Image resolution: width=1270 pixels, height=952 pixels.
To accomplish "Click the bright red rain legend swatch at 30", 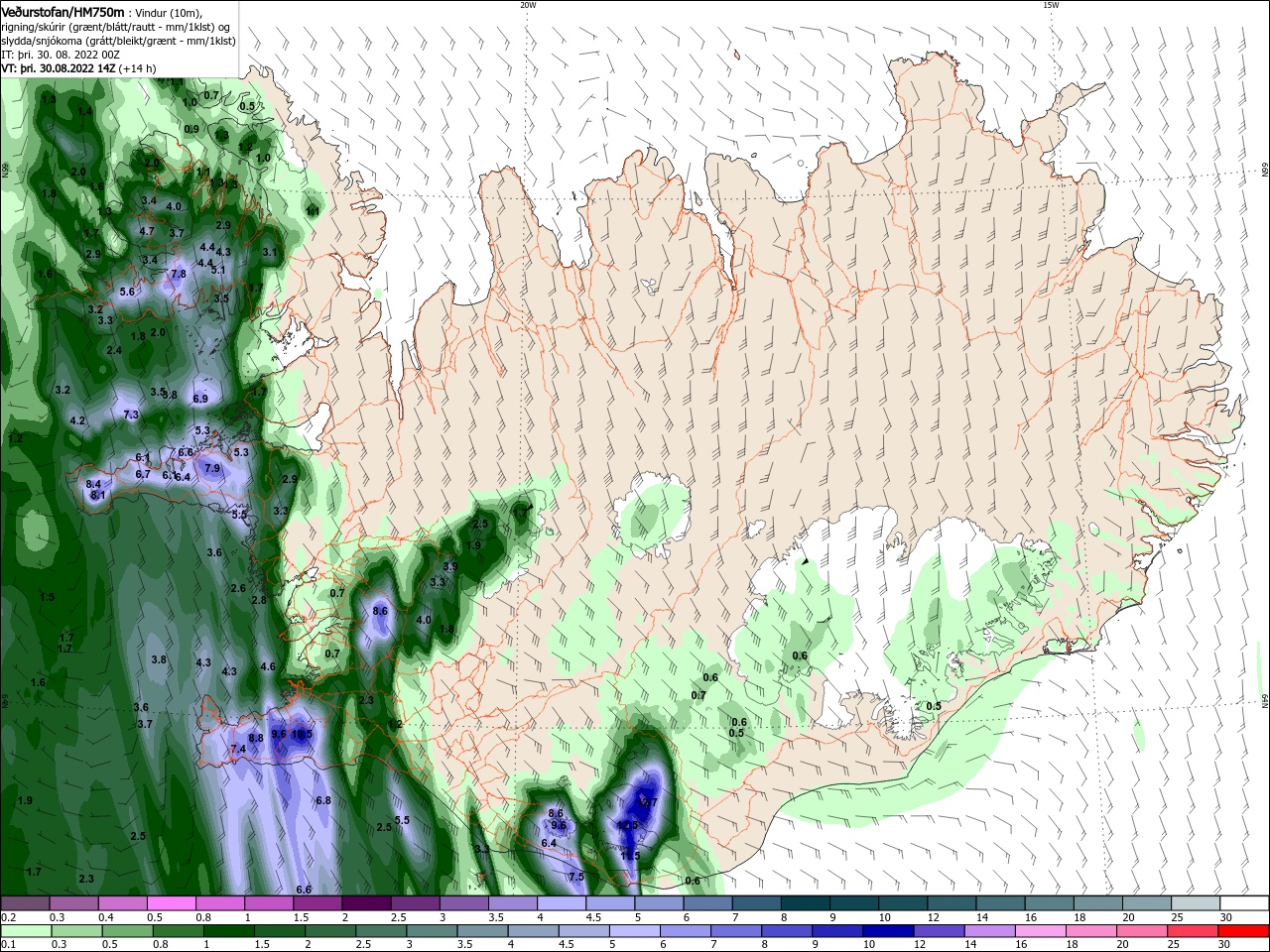I will click(x=1245, y=931).
